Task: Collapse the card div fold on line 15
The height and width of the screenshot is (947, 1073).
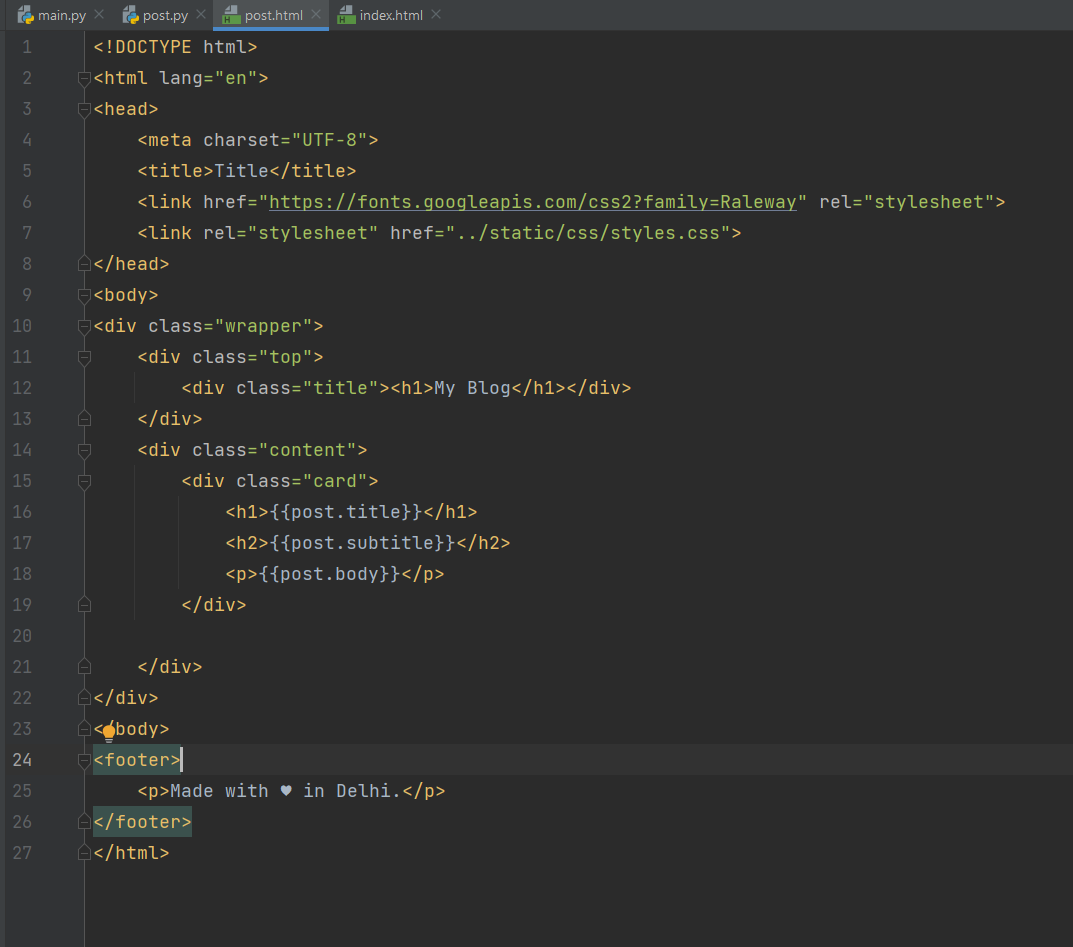Action: click(84, 481)
